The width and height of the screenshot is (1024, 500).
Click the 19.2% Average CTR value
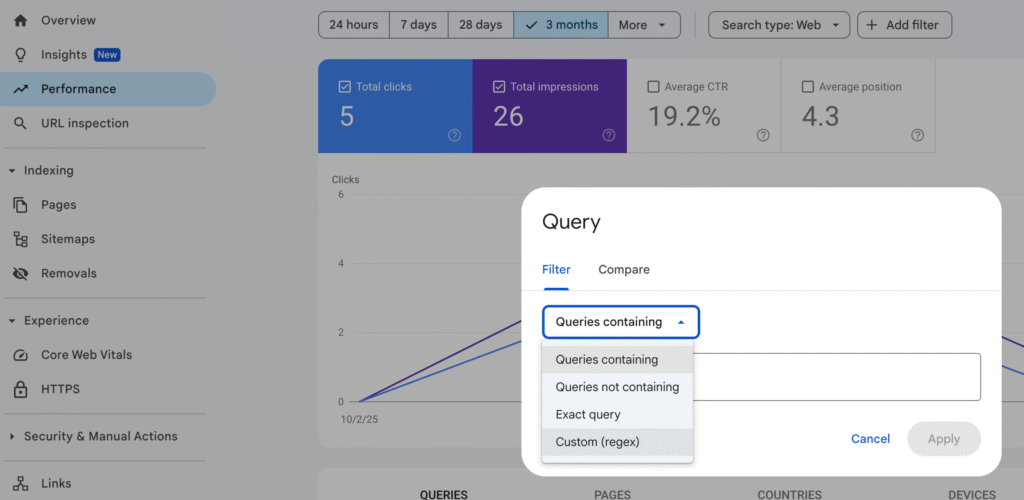[x=684, y=116]
